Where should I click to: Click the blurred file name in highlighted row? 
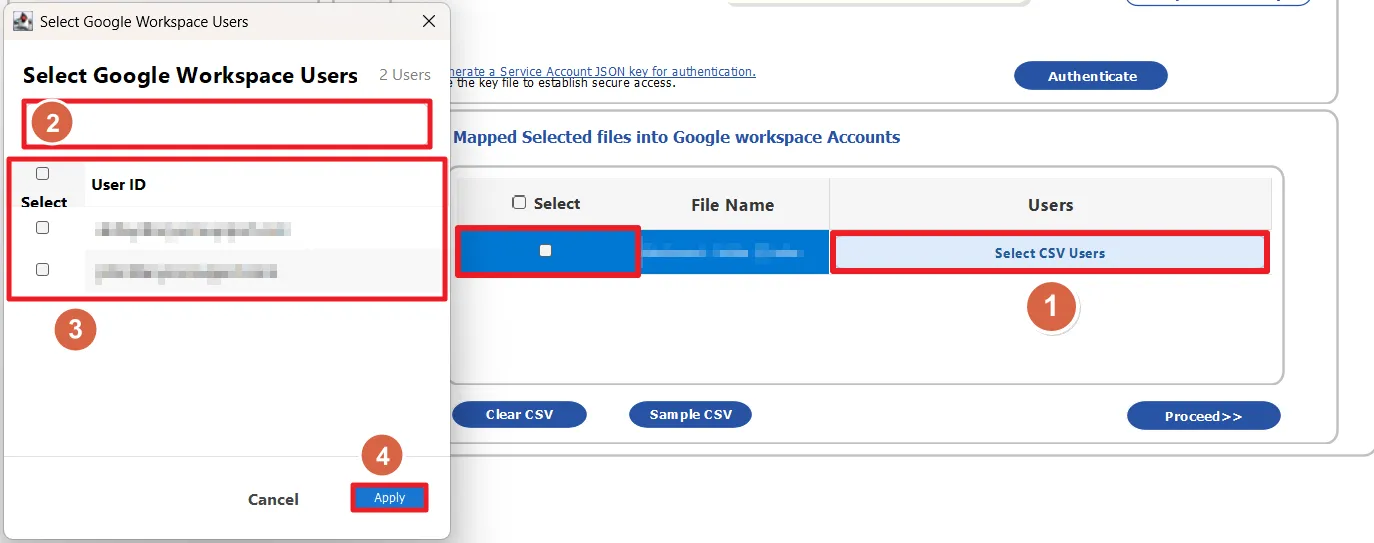pos(725,253)
